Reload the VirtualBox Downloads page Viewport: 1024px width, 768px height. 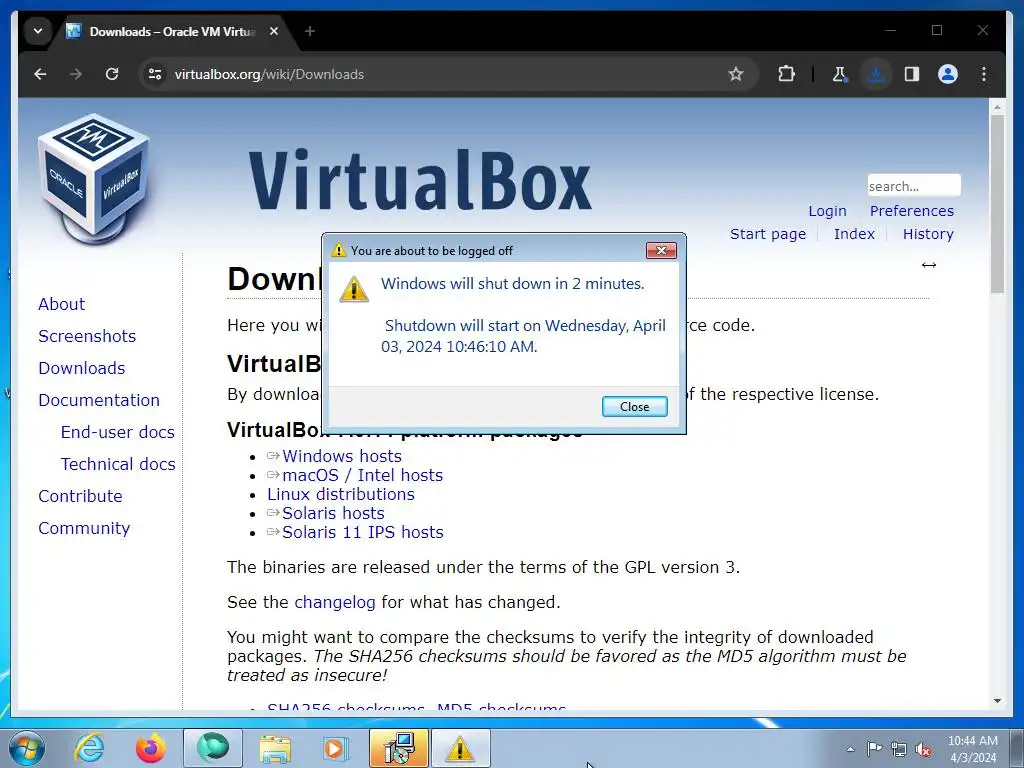(112, 74)
